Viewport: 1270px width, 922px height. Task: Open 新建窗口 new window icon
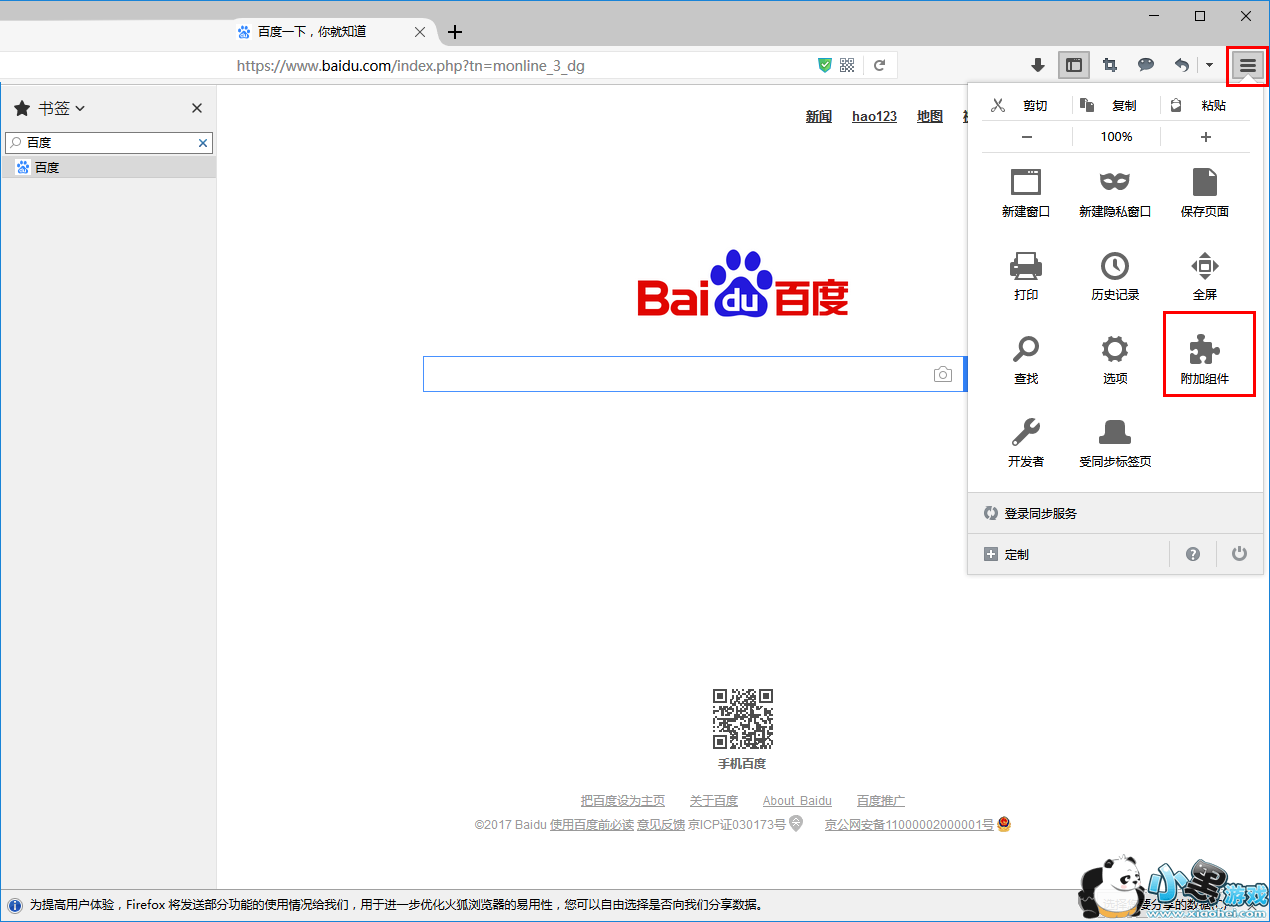1026,192
